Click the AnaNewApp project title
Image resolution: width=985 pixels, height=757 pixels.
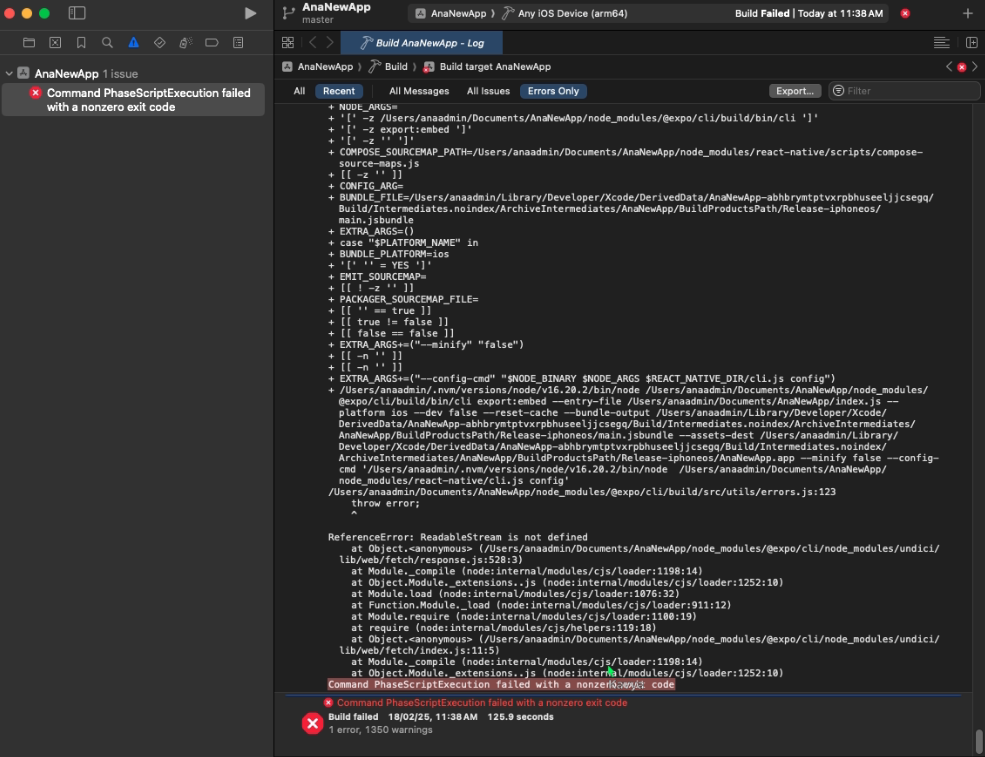click(x=336, y=8)
